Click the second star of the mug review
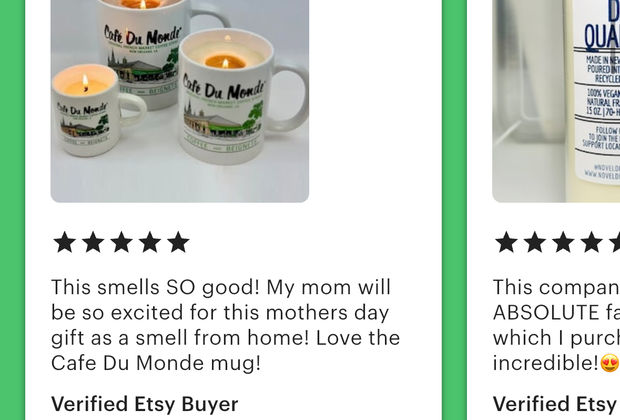Viewport: 620px width, 420px height. point(93,242)
